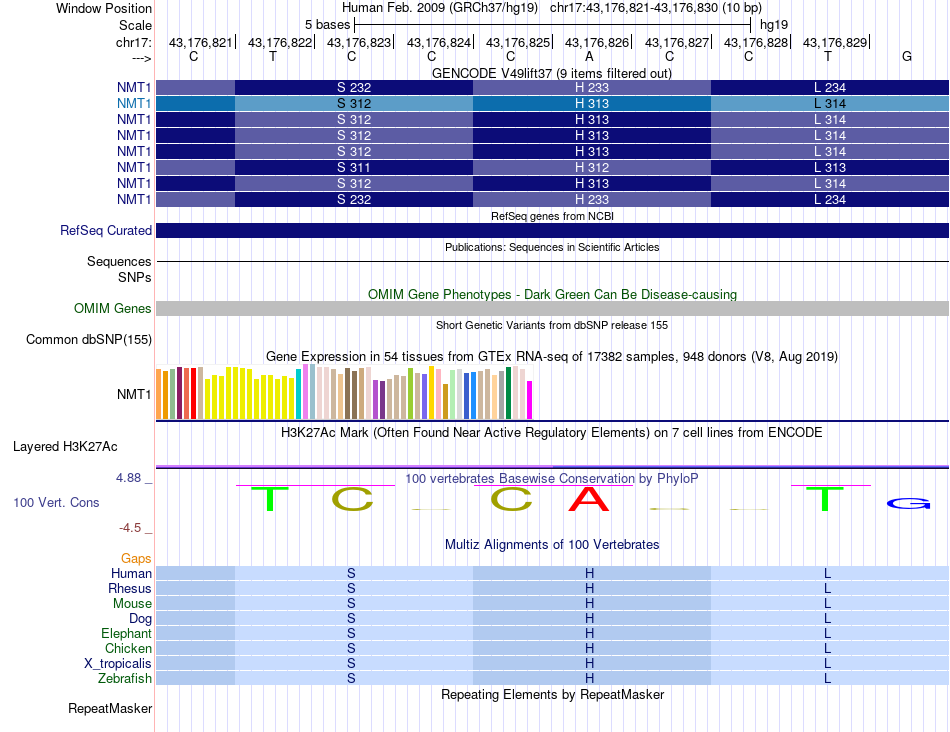The width and height of the screenshot is (950, 732).
Task: Select the Dog alignment row label
Action: point(140,618)
